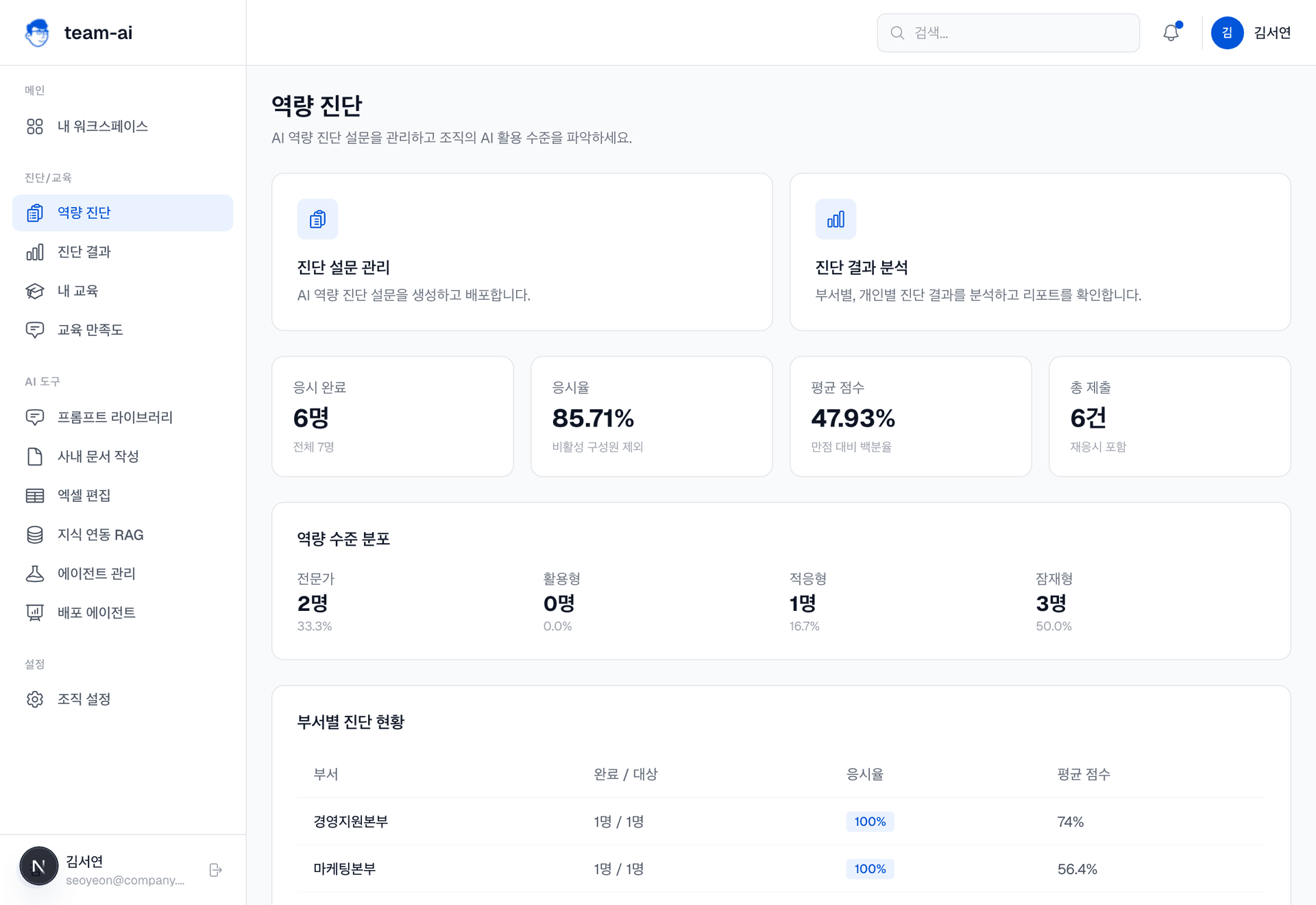Click the 교육 만족도 speech bubble icon
1316x905 pixels.
point(35,330)
